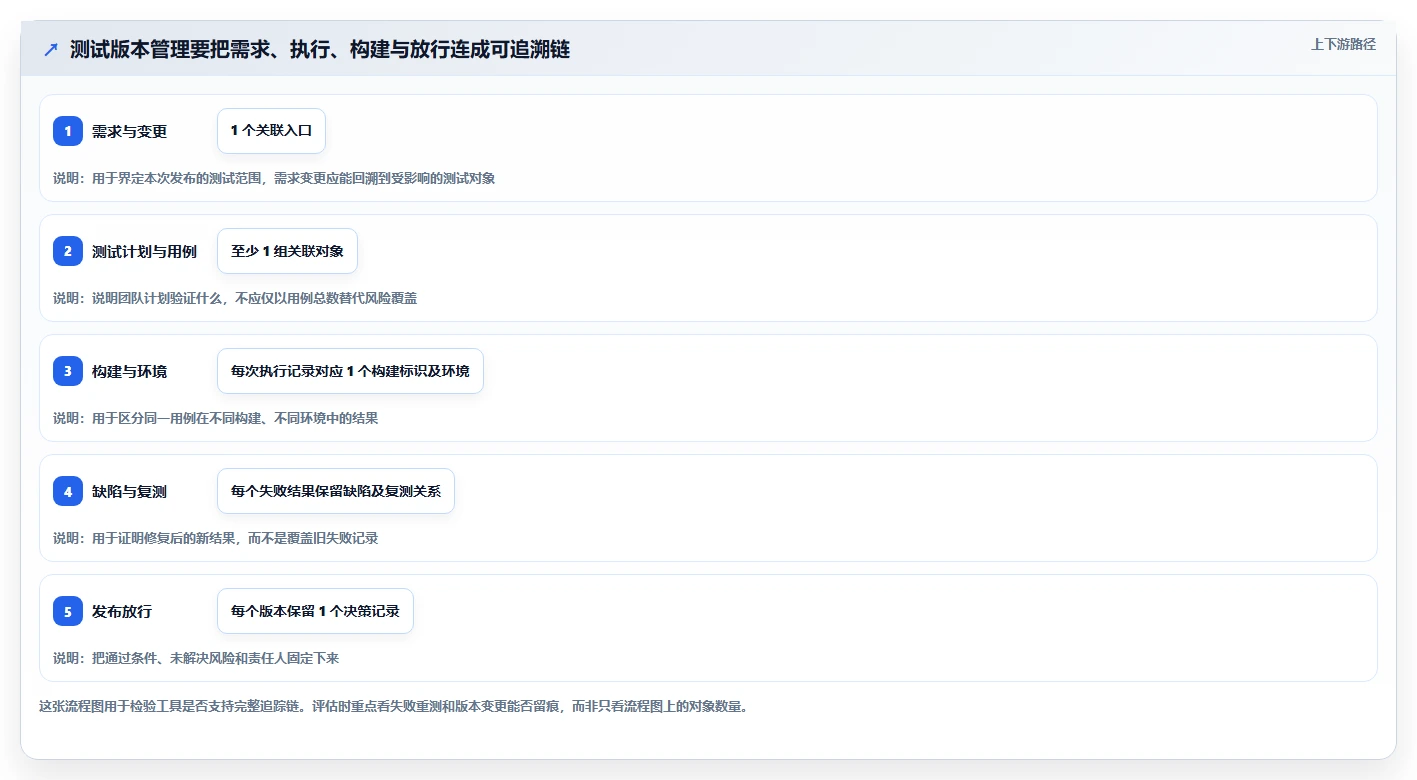The image size is (1417, 780).
Task: Click the 每个版本保留 1 个决策记录 chip
Action: click(315, 611)
